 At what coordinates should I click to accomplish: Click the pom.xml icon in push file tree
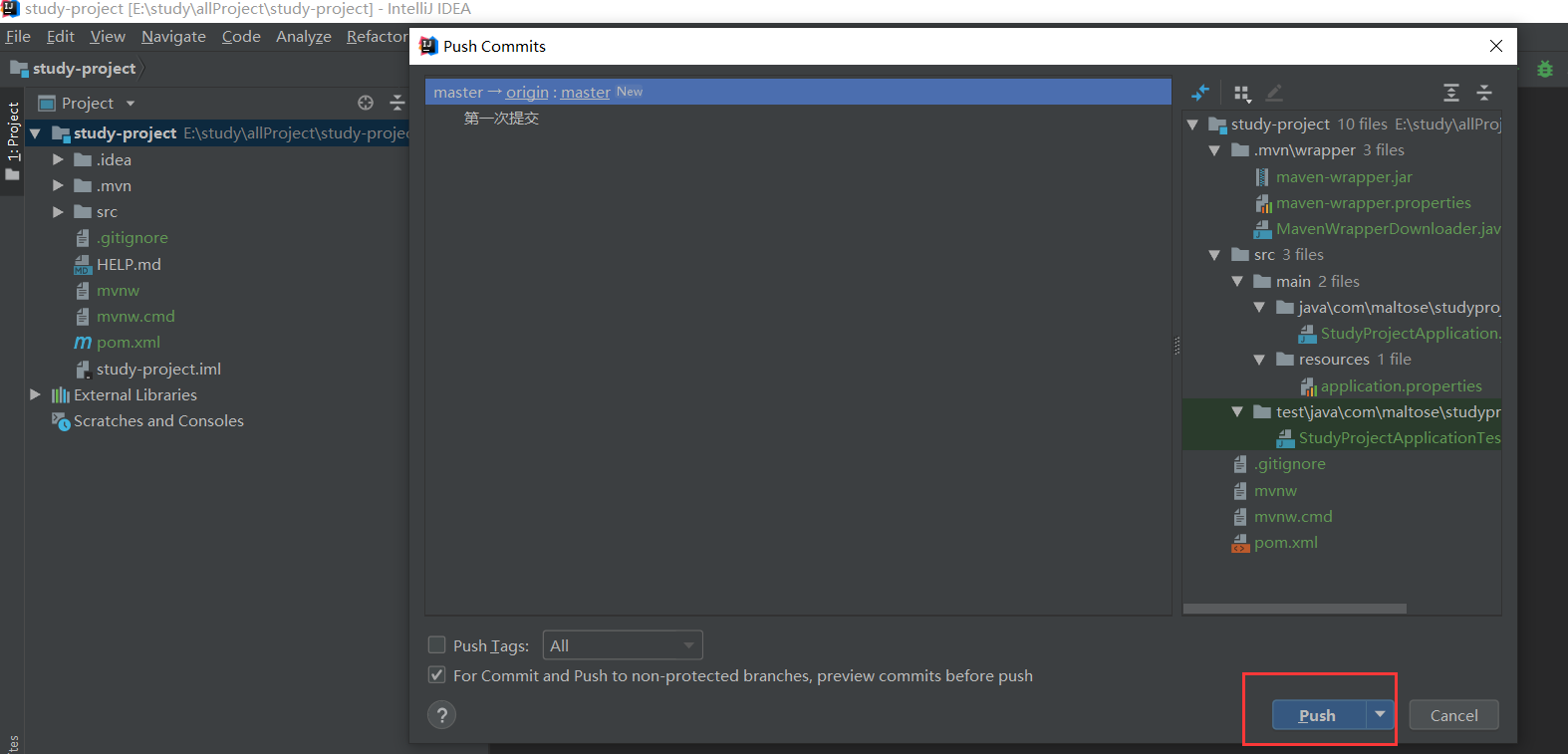point(1240,543)
